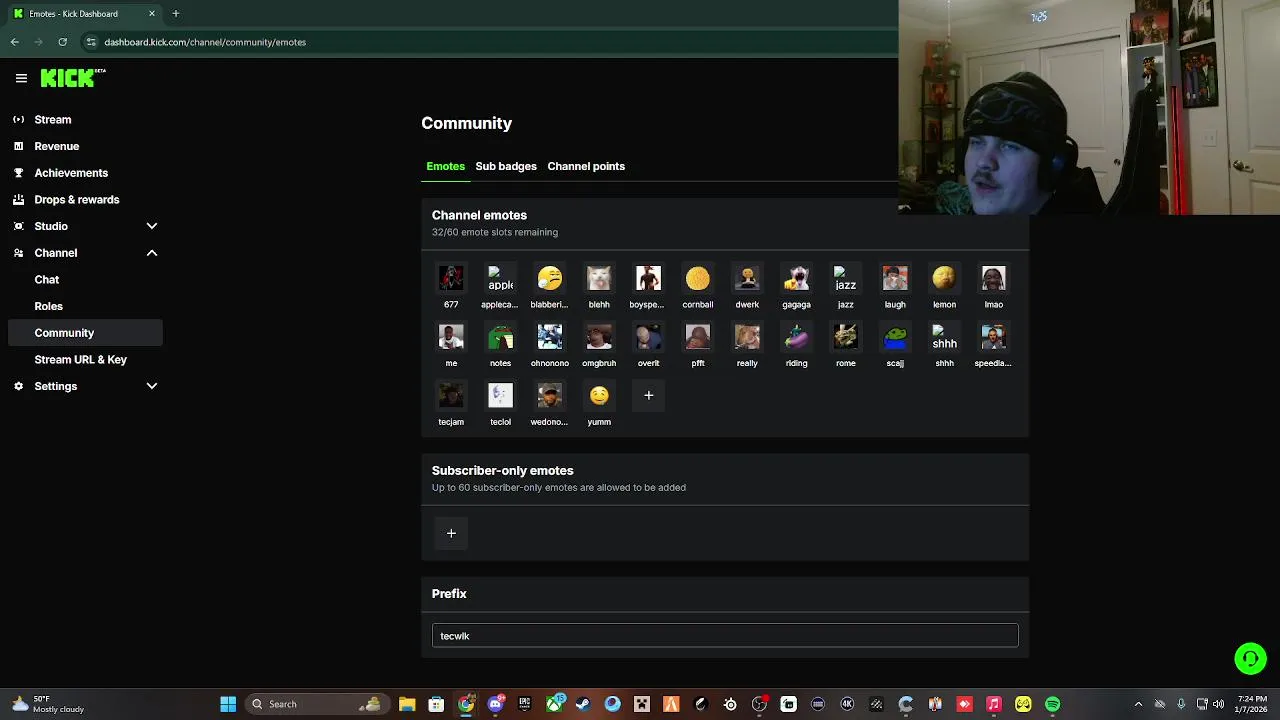This screenshot has width=1280, height=720.
Task: Open Discord from the taskbar
Action: click(x=495, y=704)
